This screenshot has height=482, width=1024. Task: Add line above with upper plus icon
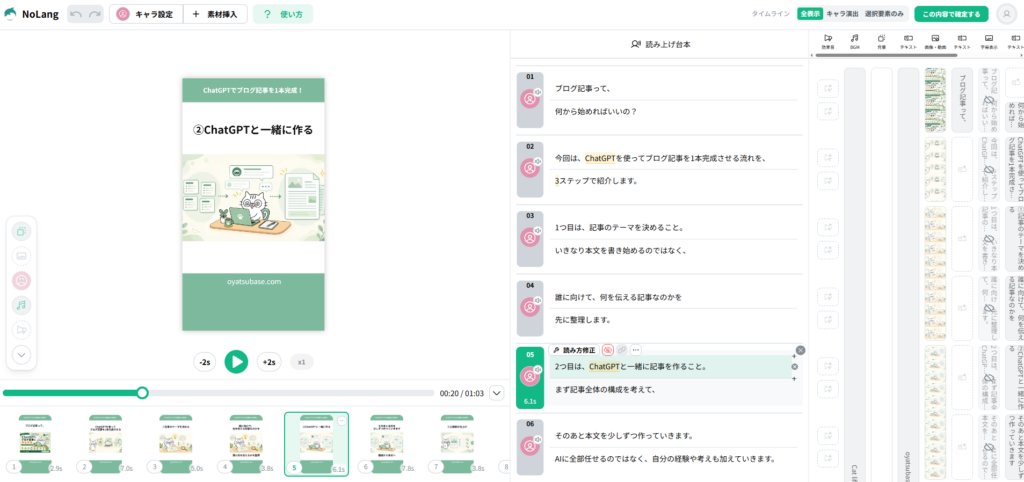pyautogui.click(x=794, y=356)
